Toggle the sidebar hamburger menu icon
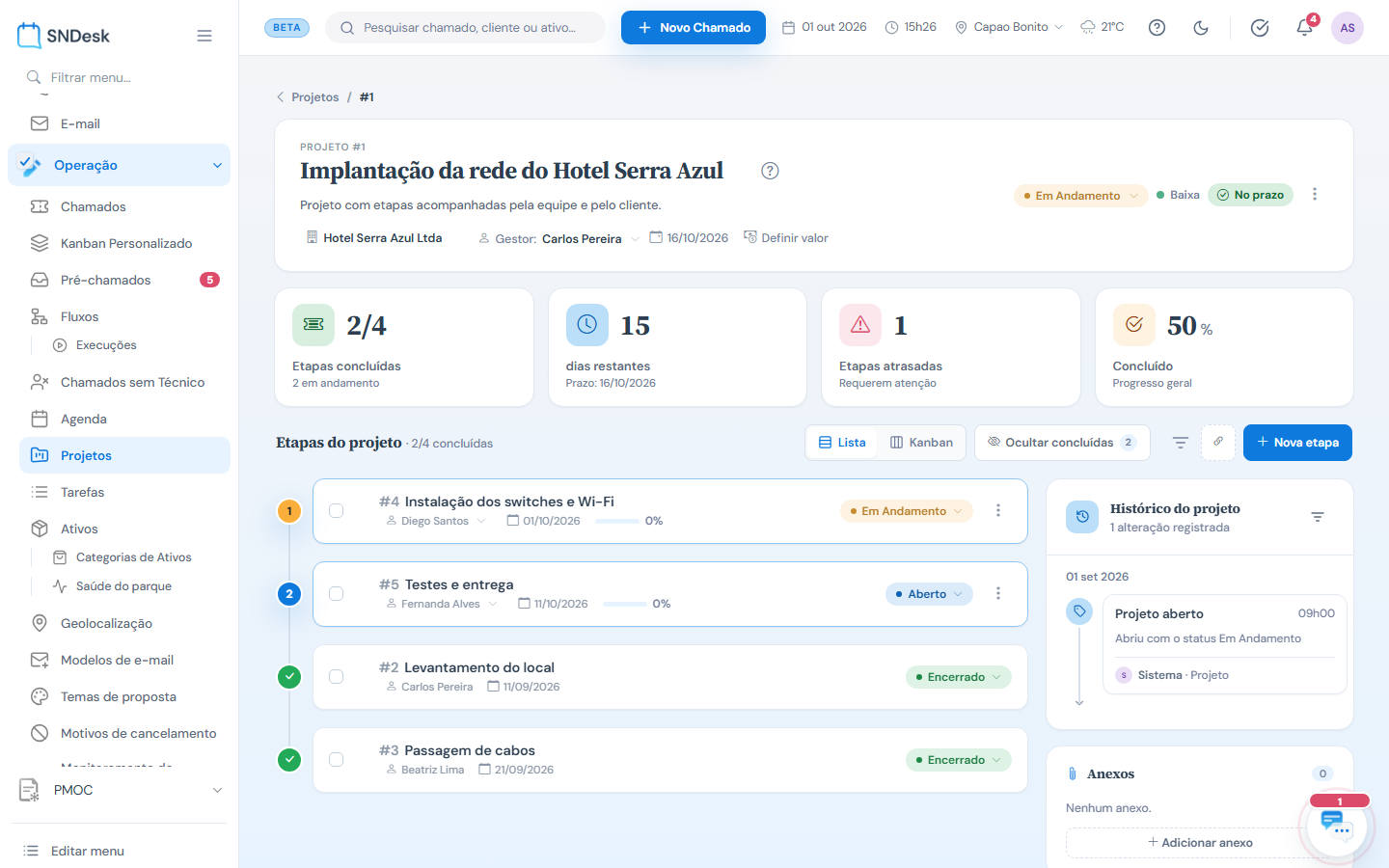Image resolution: width=1389 pixels, height=868 pixels. [204, 36]
